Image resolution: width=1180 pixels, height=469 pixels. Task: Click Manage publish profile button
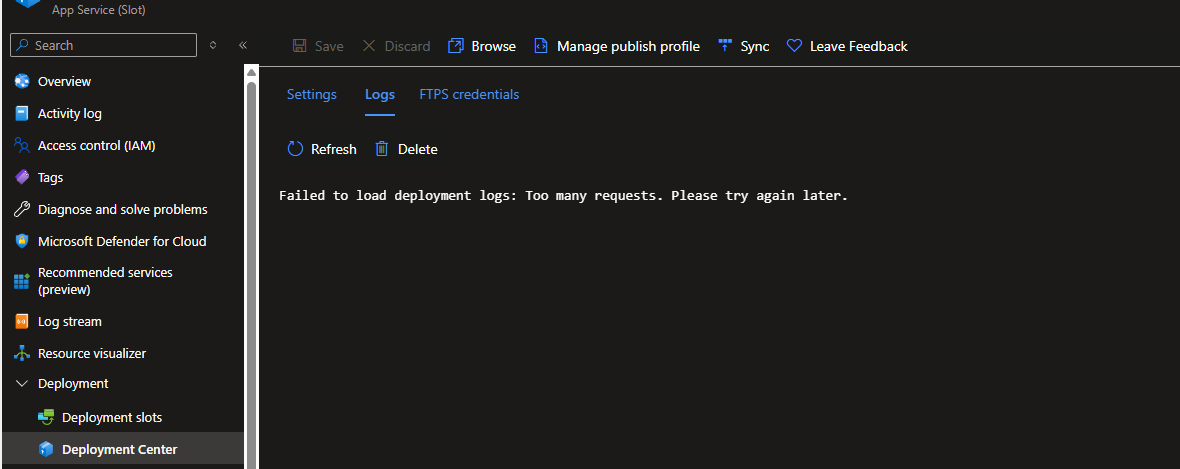click(628, 46)
